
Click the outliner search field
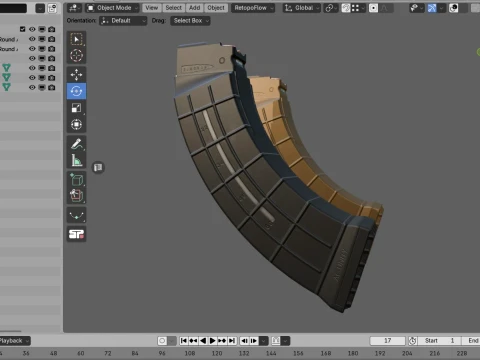point(13,8)
